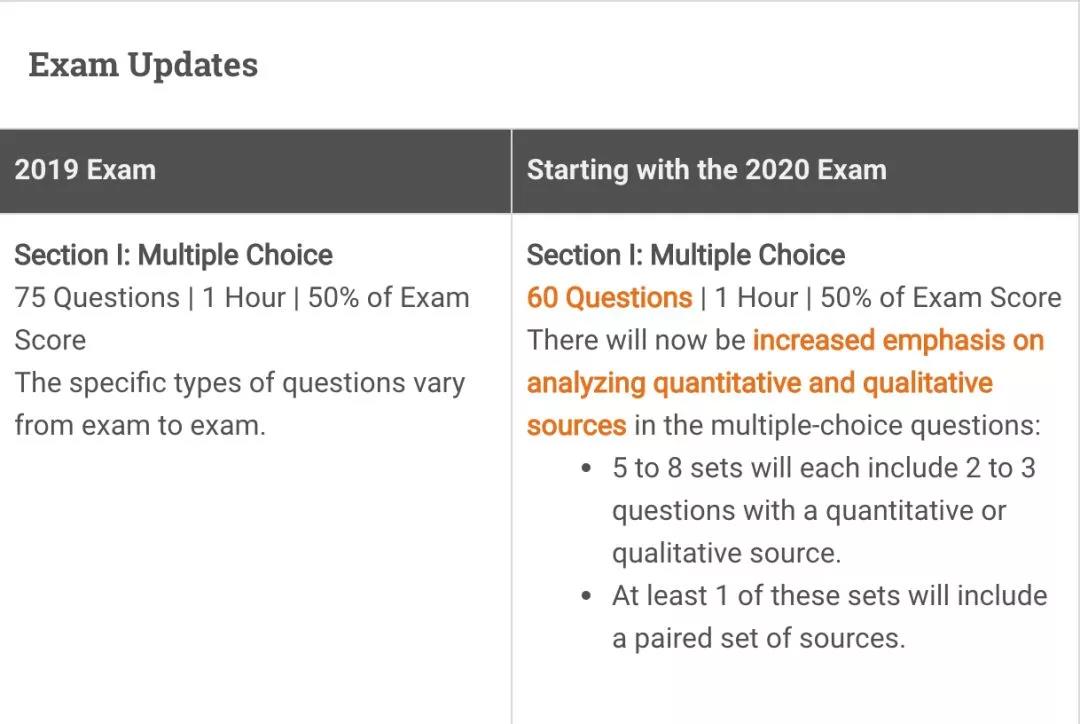This screenshot has height=724, width=1080.
Task: Click 2019 Section I: Multiple Choice heading
Action: [174, 256]
